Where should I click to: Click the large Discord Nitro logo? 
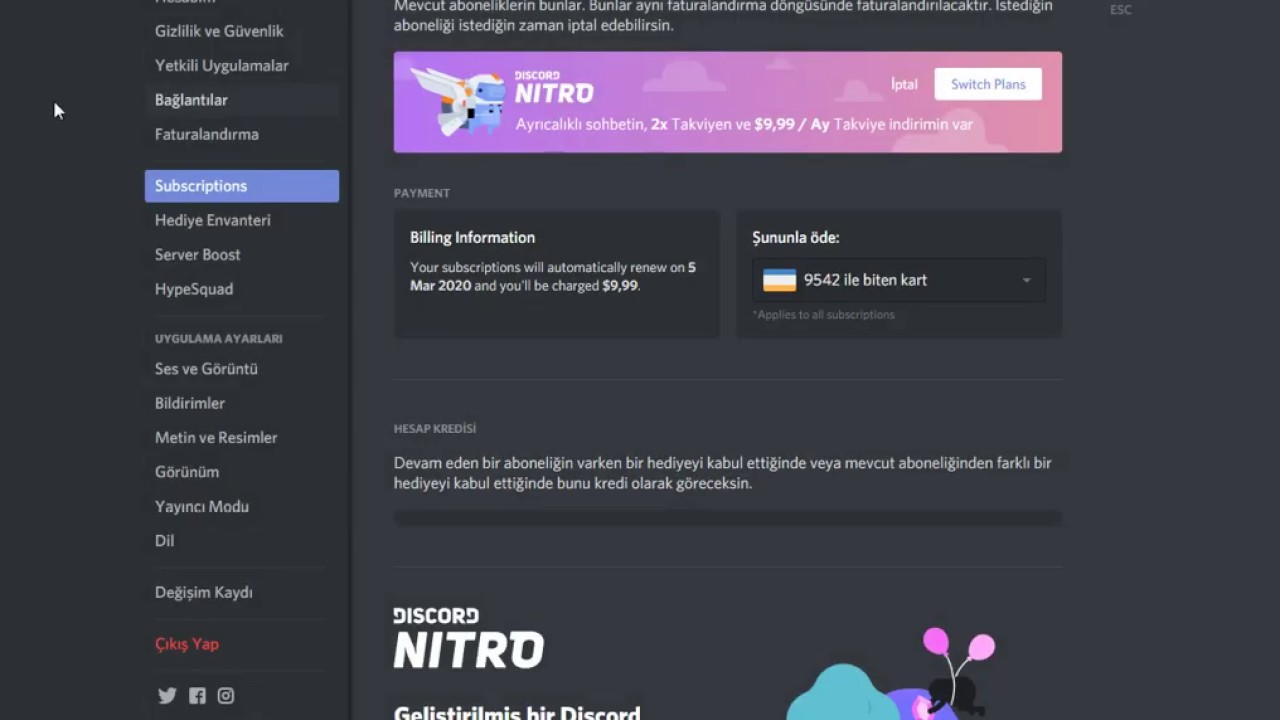tap(468, 637)
